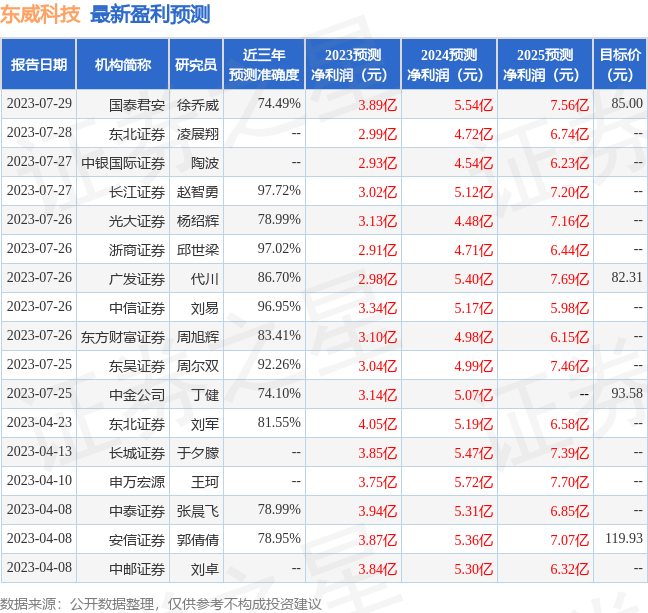Click the 2023-04-23 date cell
The image size is (648, 613).
pyautogui.click(x=39, y=423)
